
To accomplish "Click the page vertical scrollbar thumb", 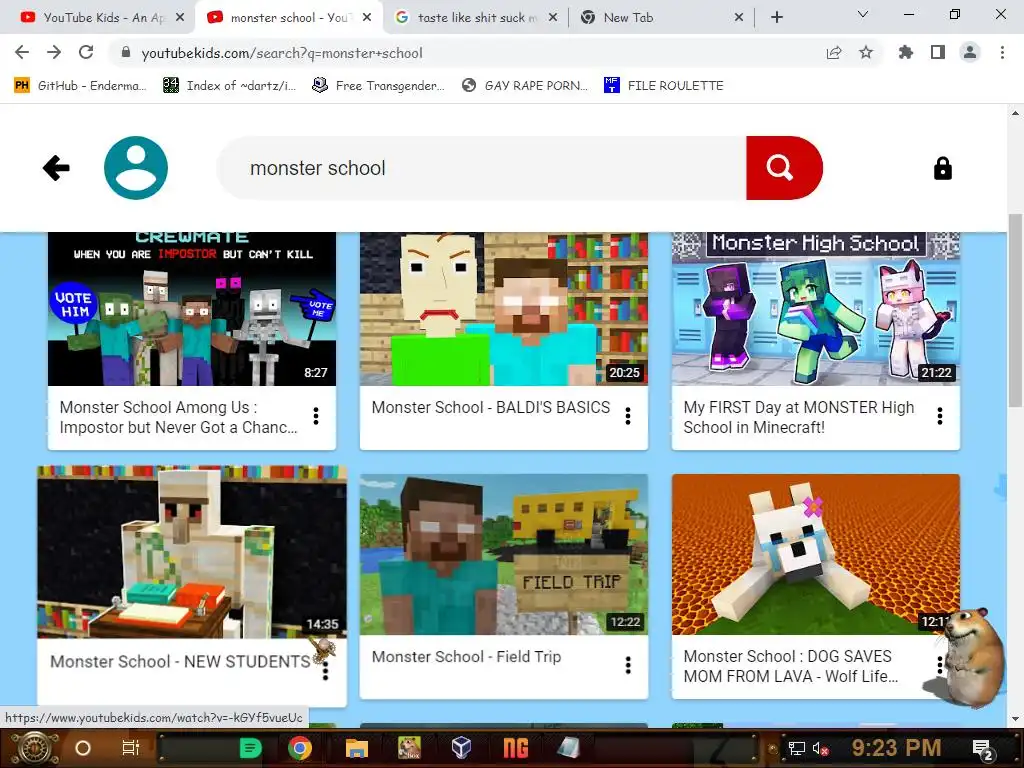I will click(1016, 310).
